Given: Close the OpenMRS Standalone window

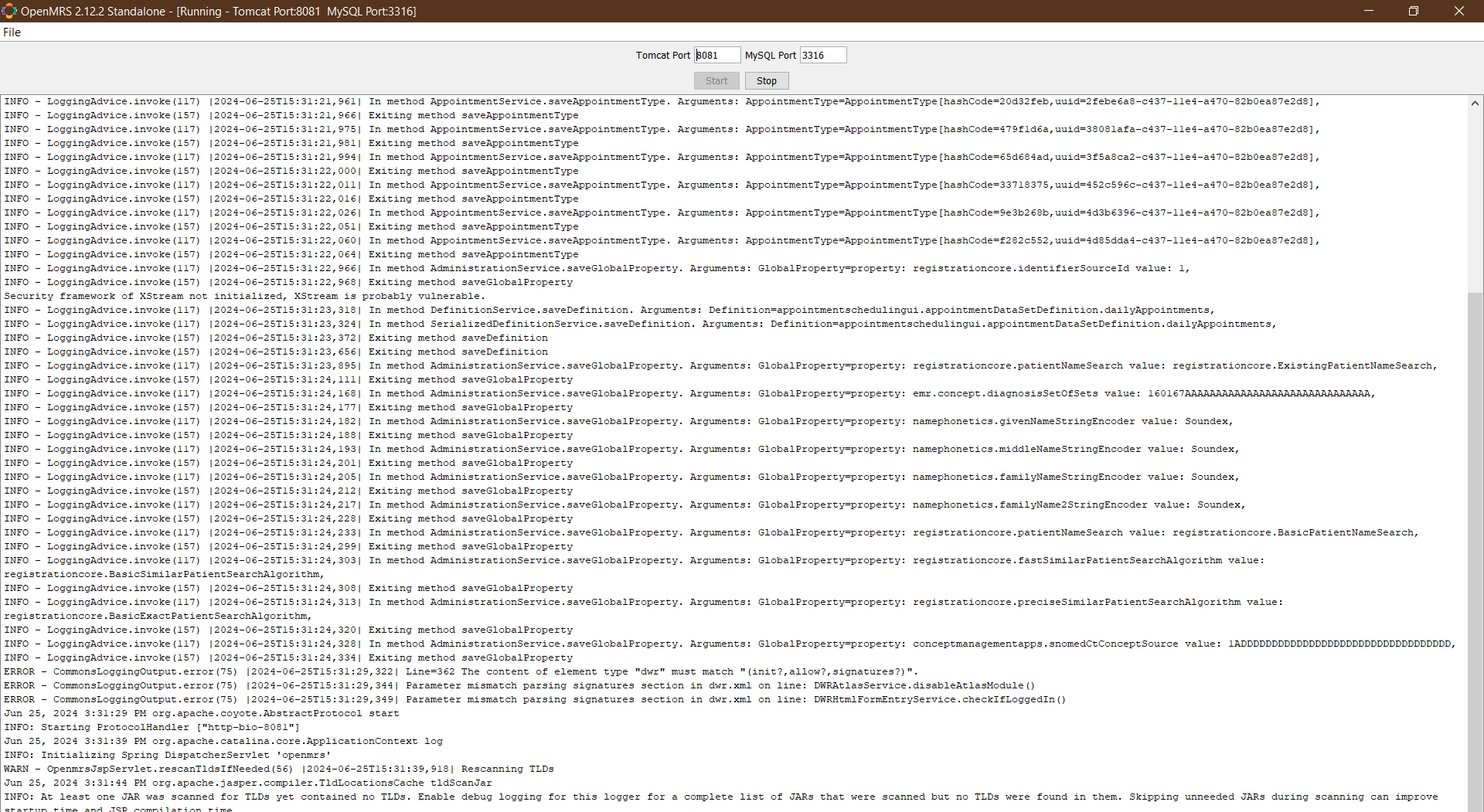Looking at the screenshot, I should [1459, 11].
